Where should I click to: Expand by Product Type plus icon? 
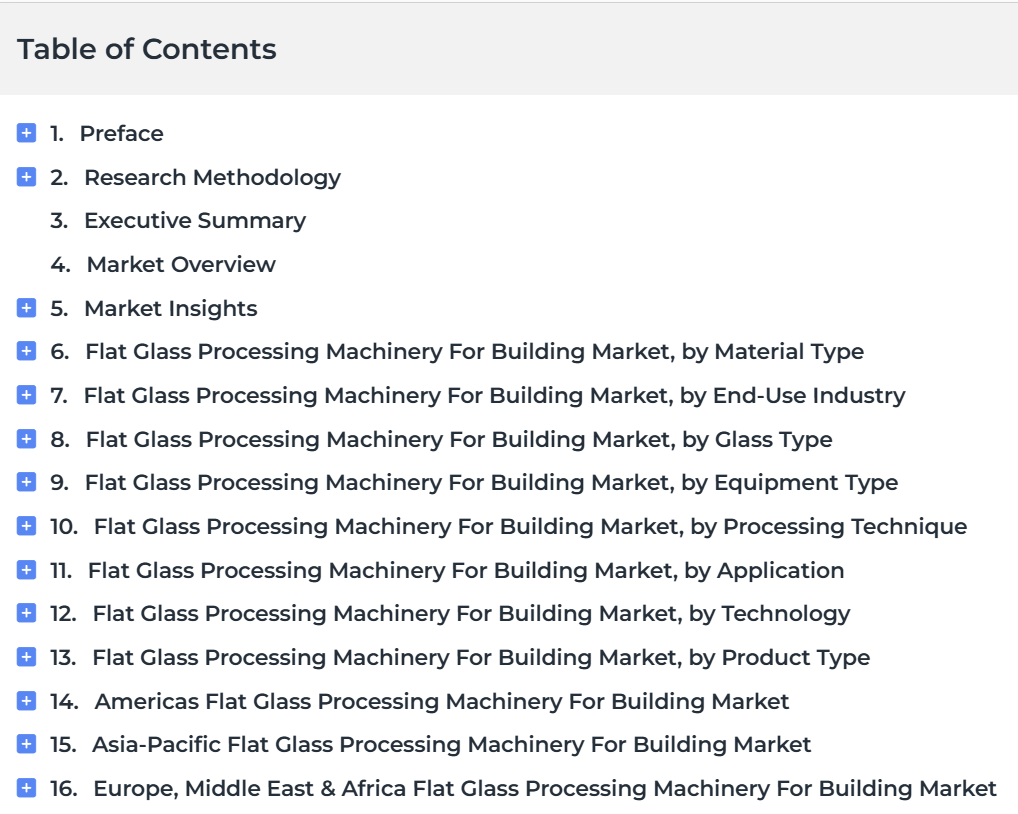[x=26, y=657]
